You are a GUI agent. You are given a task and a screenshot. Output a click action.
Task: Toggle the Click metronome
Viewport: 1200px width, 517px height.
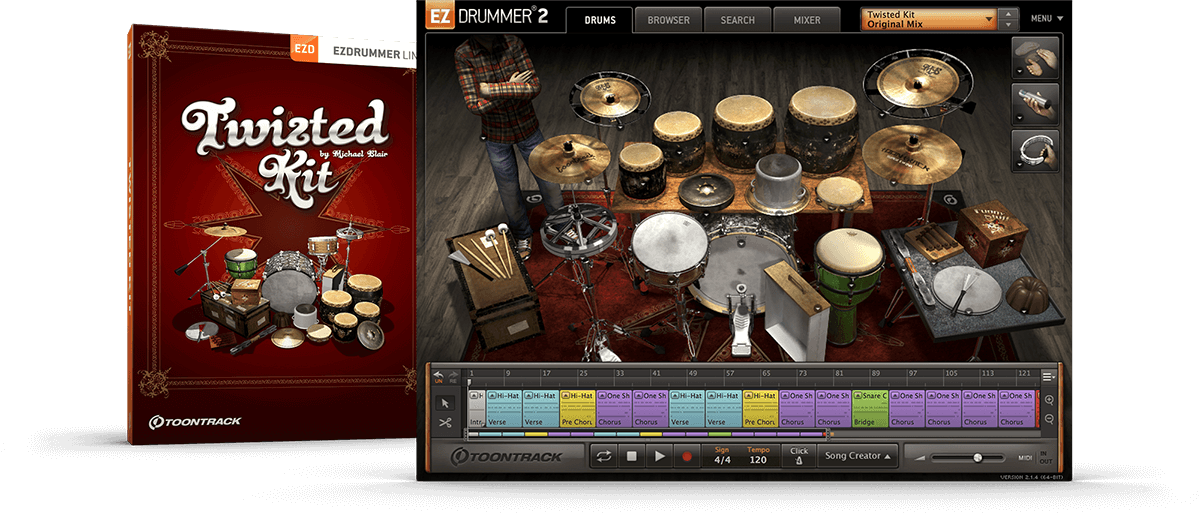(799, 456)
